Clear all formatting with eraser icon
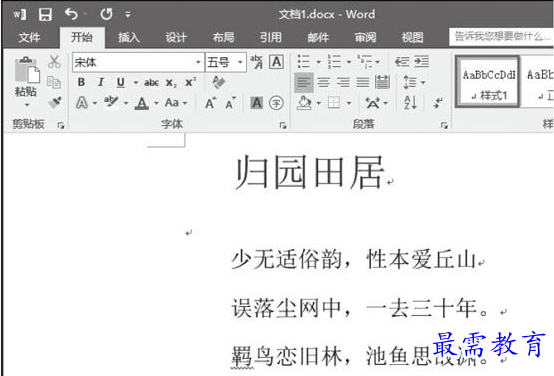The height and width of the screenshot is (376, 554). (219, 82)
